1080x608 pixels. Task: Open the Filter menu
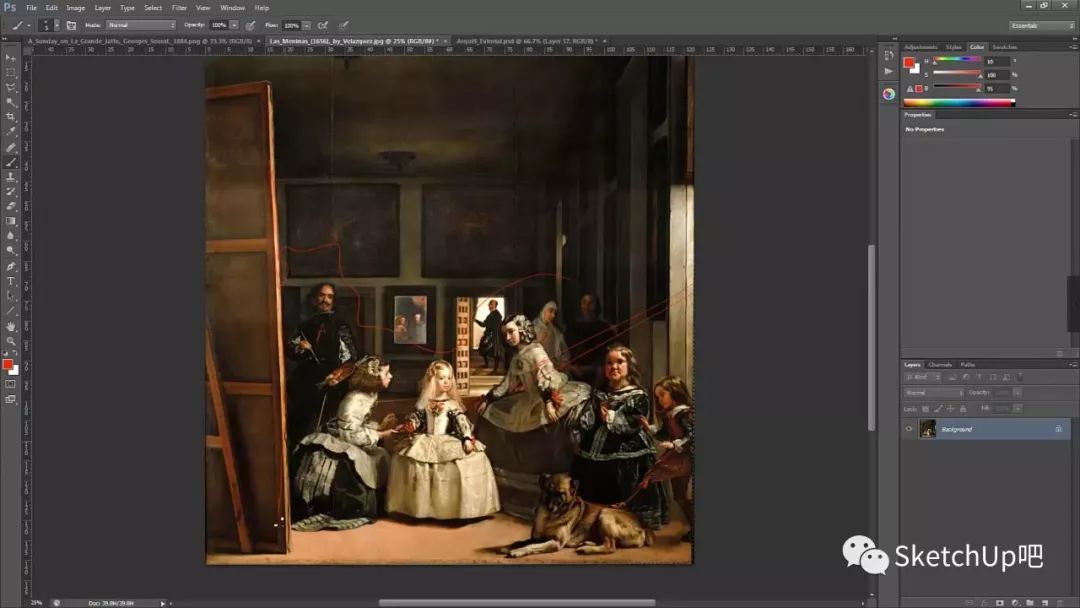(x=179, y=8)
